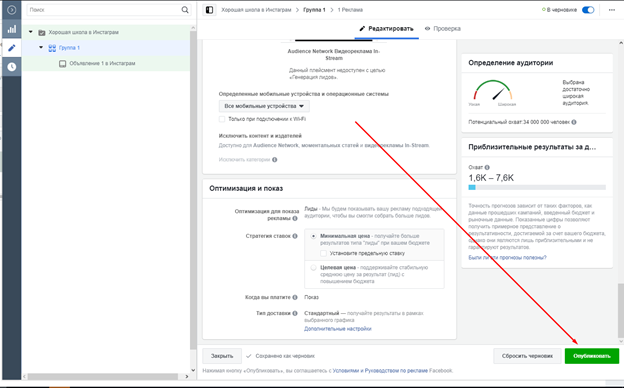The width and height of the screenshot is (624, 388).
Task: Switch to the Проверка tab
Action: pos(443,29)
